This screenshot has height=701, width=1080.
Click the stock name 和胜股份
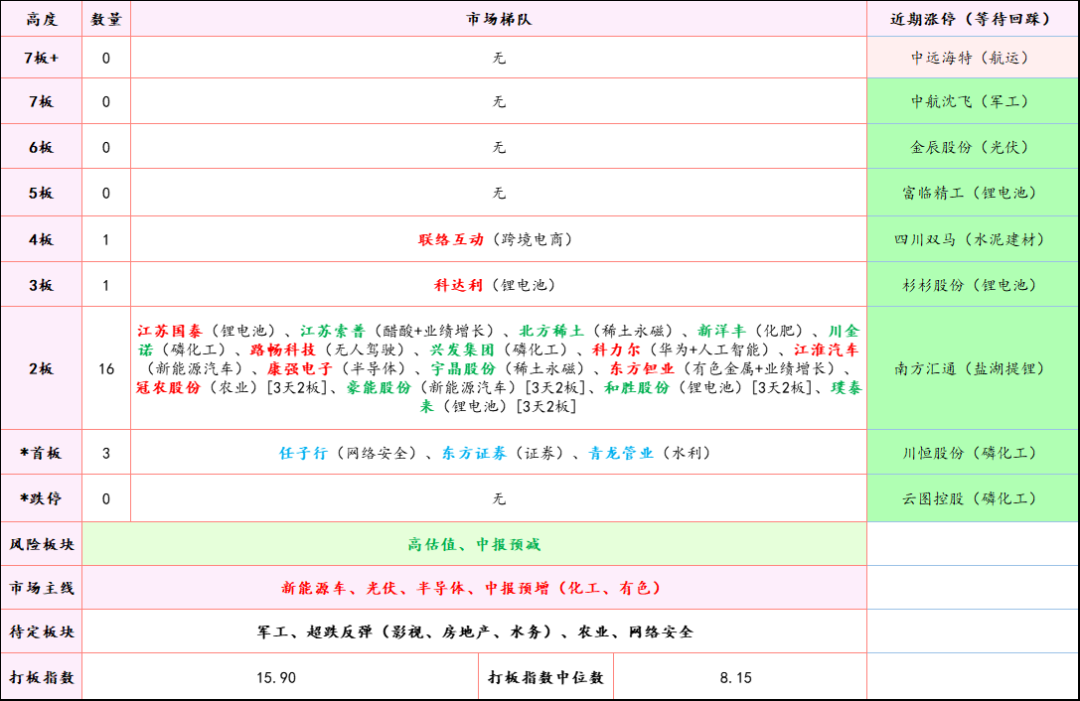click(x=637, y=388)
